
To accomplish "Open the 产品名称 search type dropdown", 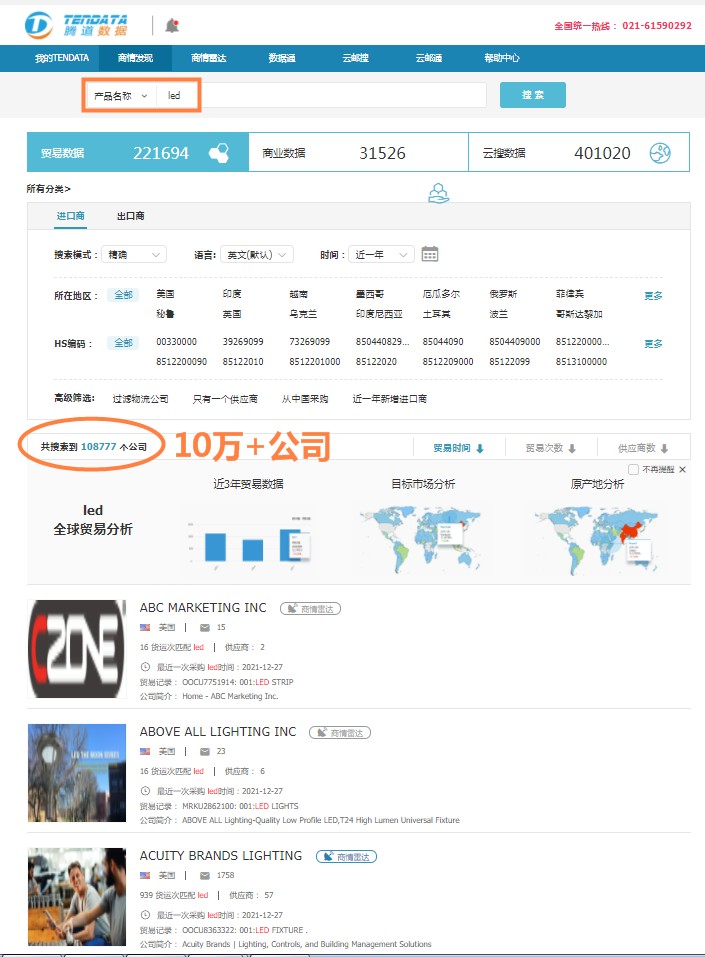I will (x=121, y=96).
